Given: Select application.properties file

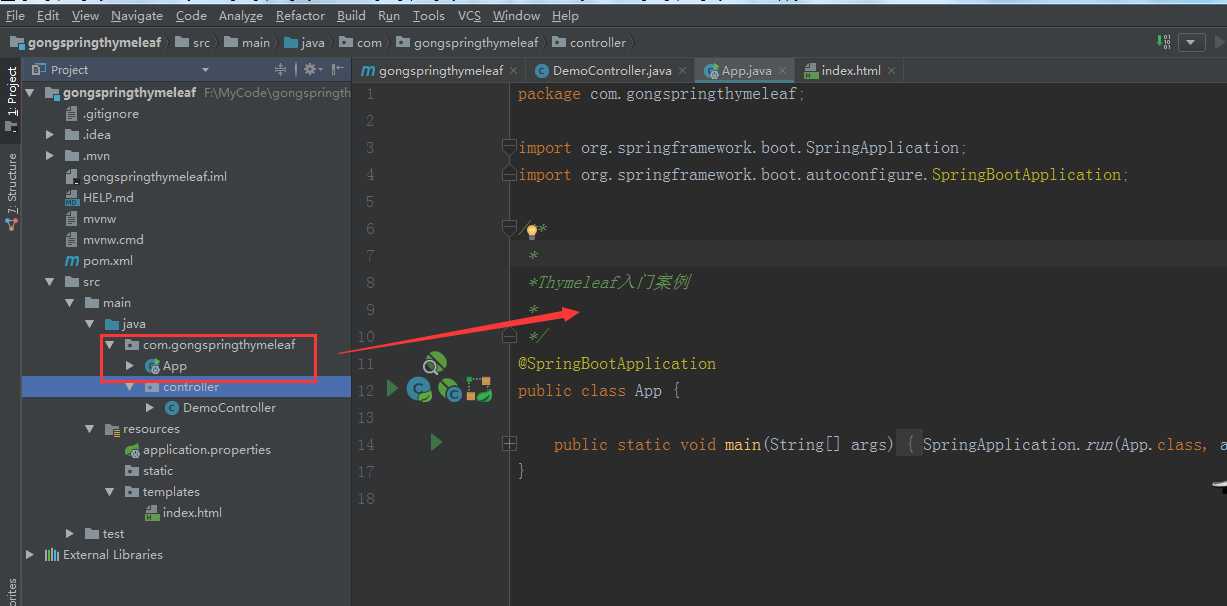Looking at the screenshot, I should [x=197, y=449].
